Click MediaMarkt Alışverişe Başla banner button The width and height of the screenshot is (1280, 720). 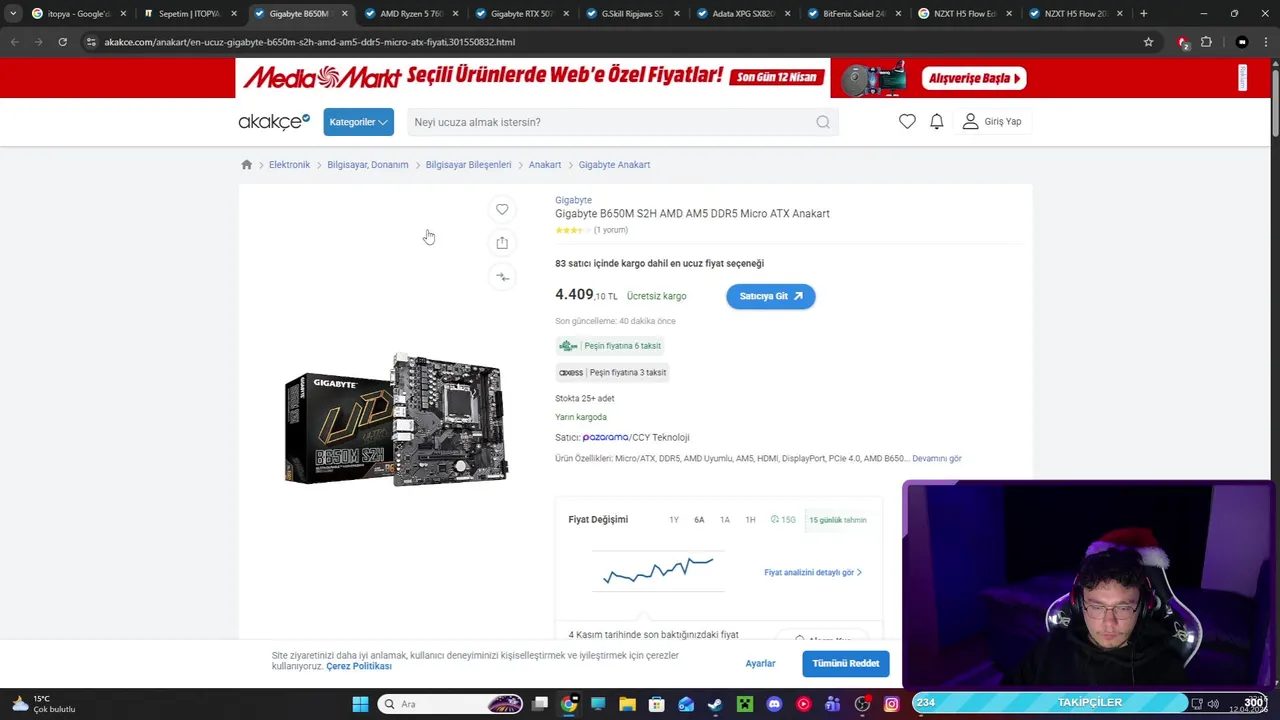974,78
